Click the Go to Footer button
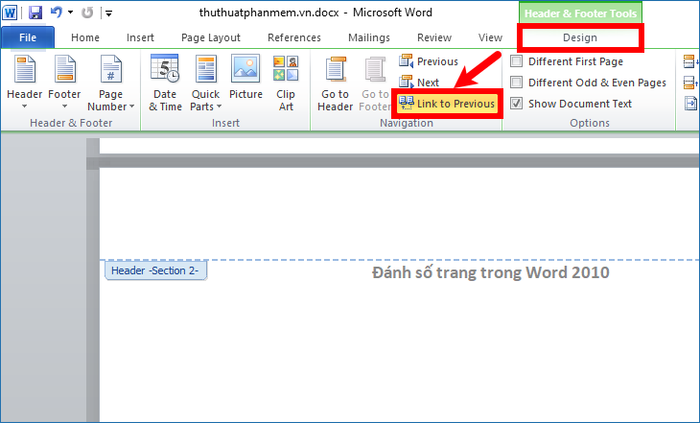 coord(375,83)
